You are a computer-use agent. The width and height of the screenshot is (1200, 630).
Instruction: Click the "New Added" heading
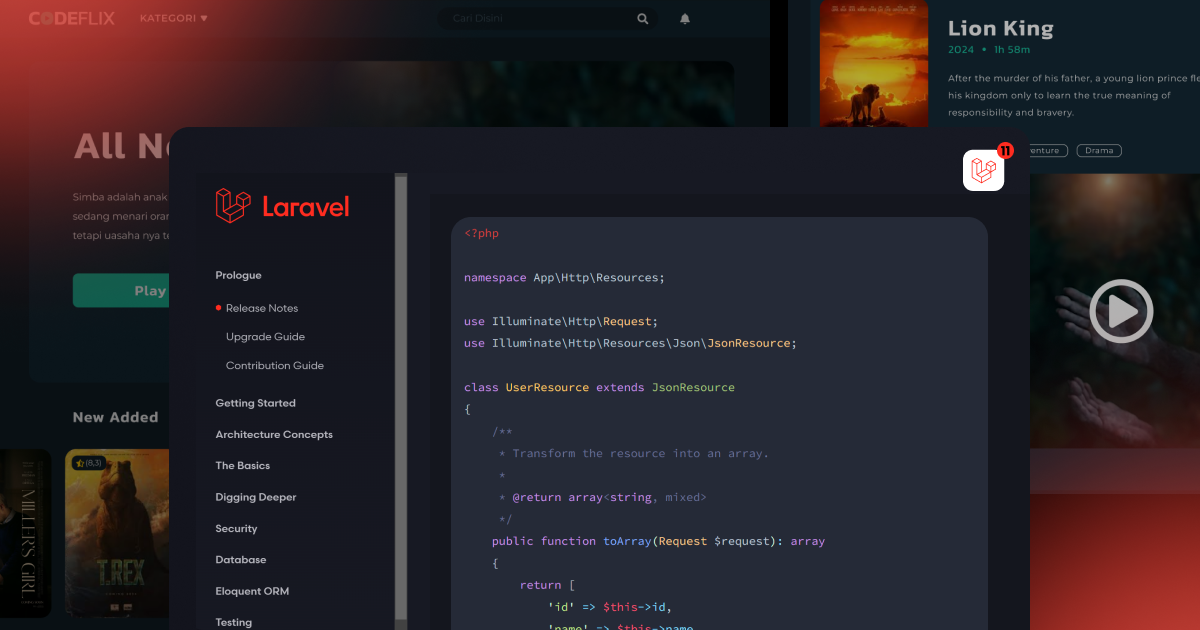pyautogui.click(x=115, y=417)
